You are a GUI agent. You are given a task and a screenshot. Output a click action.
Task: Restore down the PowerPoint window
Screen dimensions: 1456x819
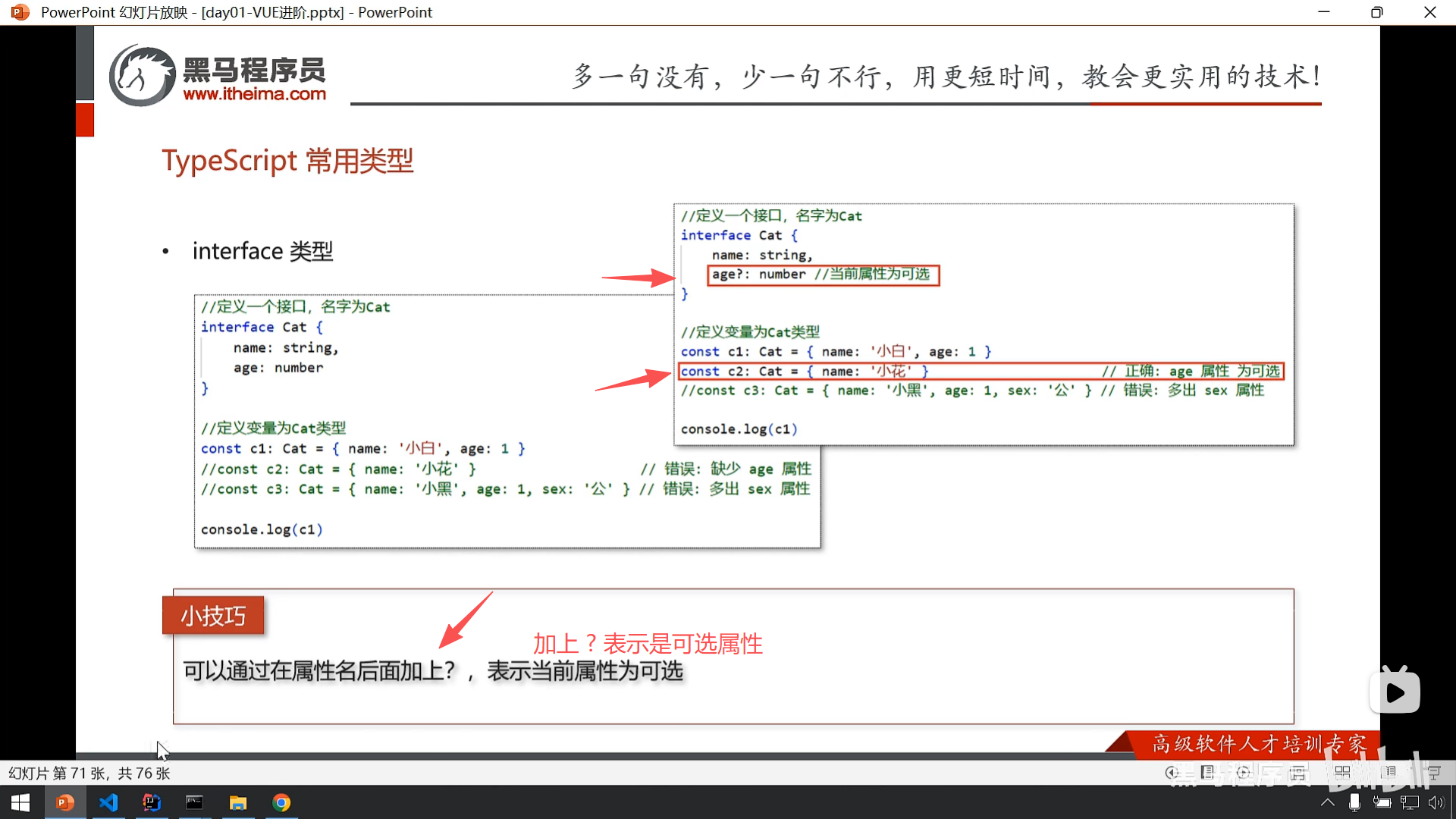[x=1376, y=12]
